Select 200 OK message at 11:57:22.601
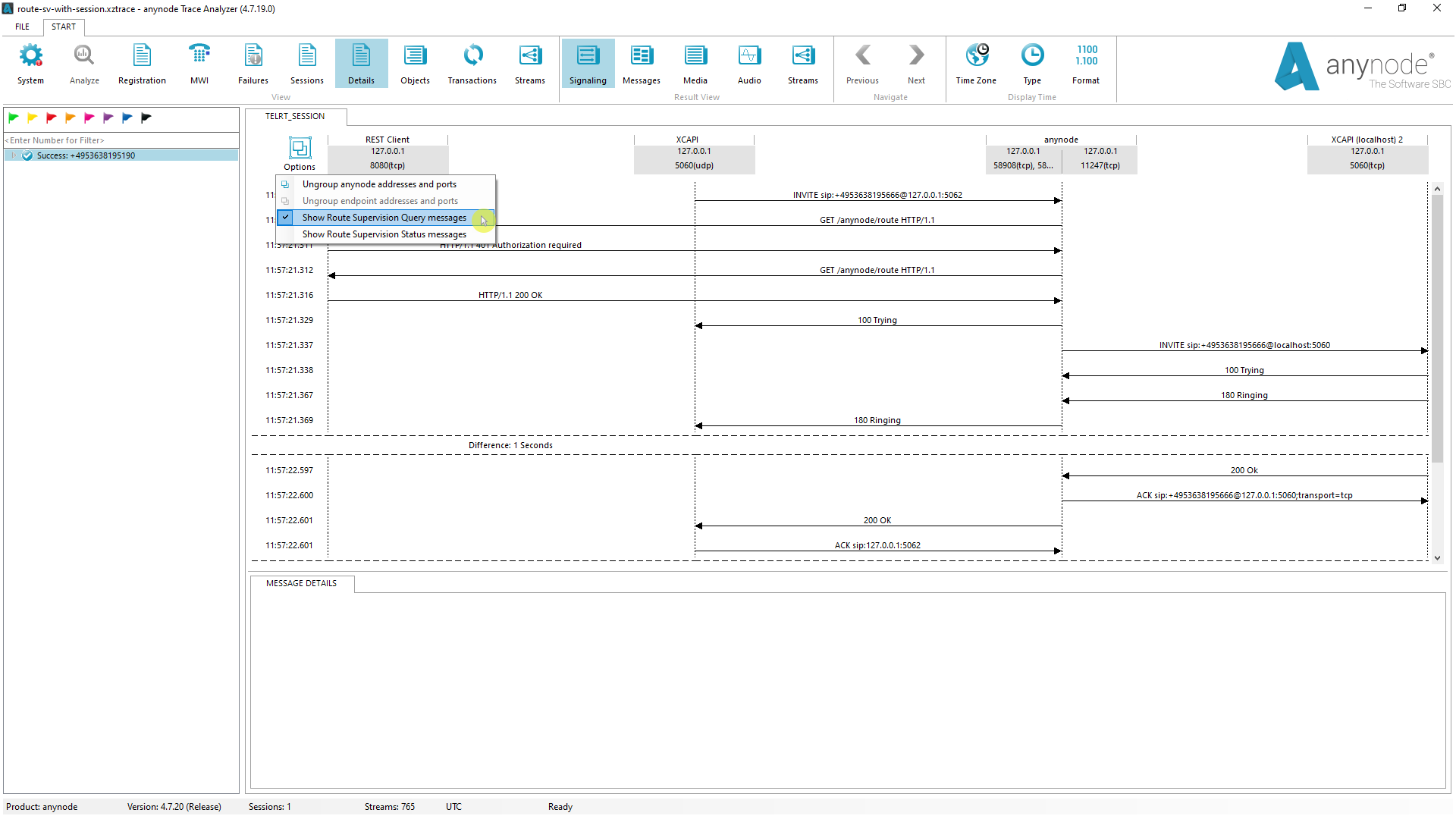This screenshot has height=819, width=1456. click(877, 520)
